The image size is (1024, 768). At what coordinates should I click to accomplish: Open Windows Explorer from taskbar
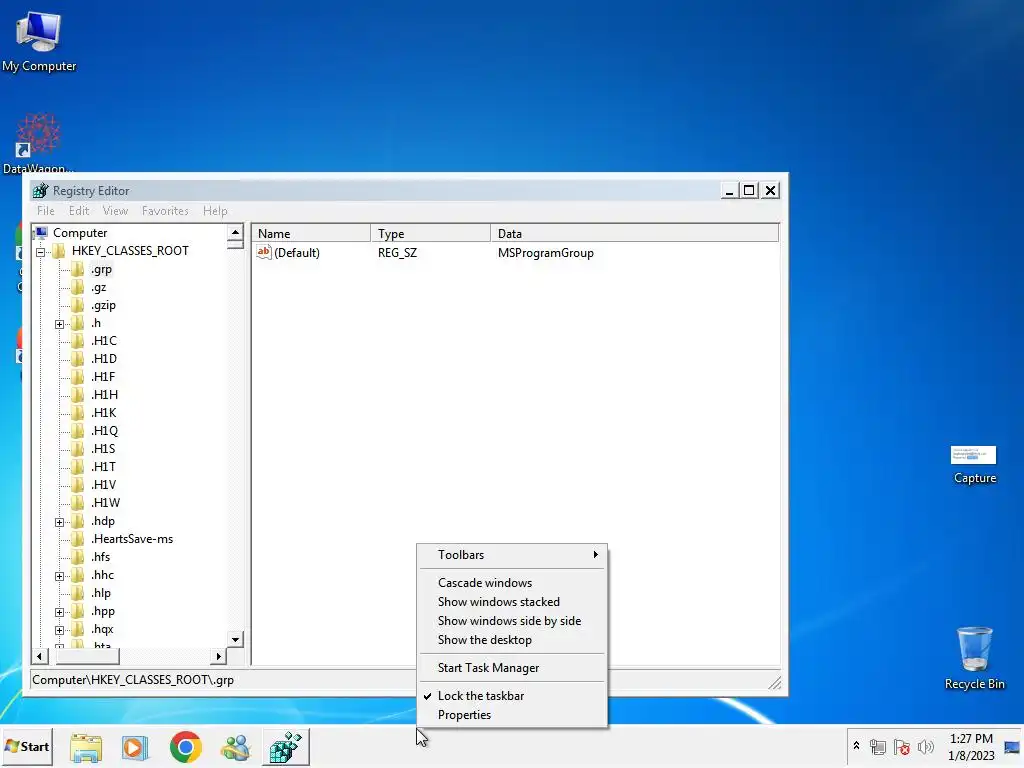pyautogui.click(x=86, y=747)
